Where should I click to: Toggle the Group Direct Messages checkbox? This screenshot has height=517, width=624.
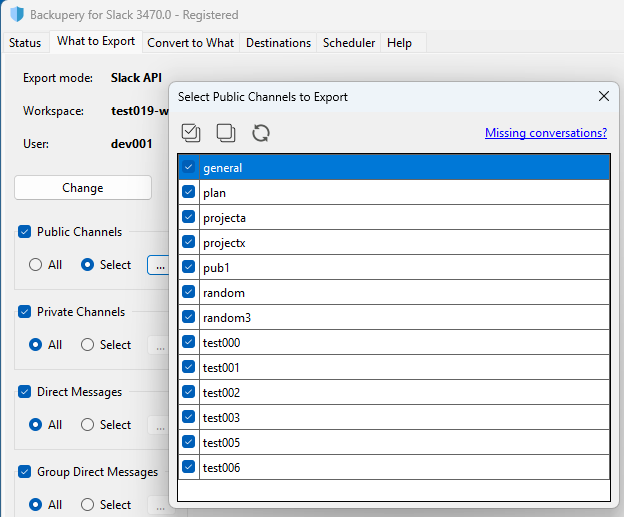(25, 472)
